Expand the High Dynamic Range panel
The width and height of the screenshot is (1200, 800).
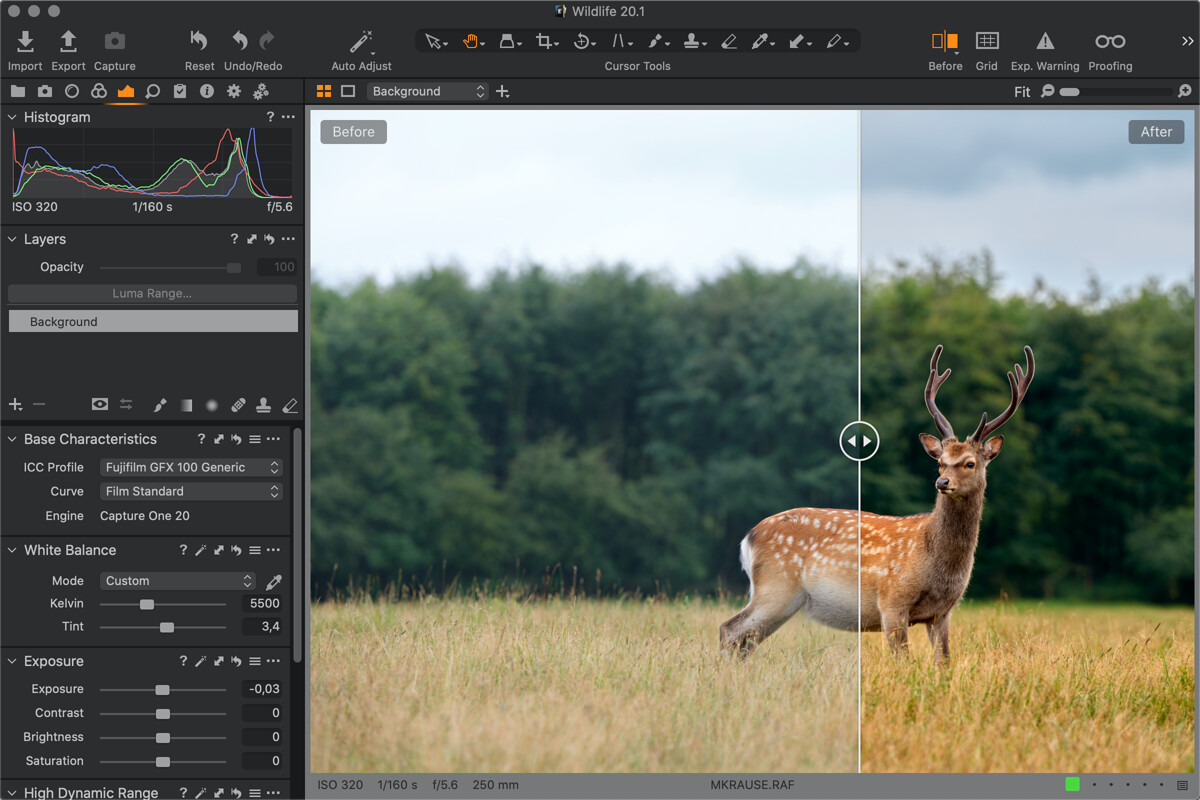click(13, 793)
